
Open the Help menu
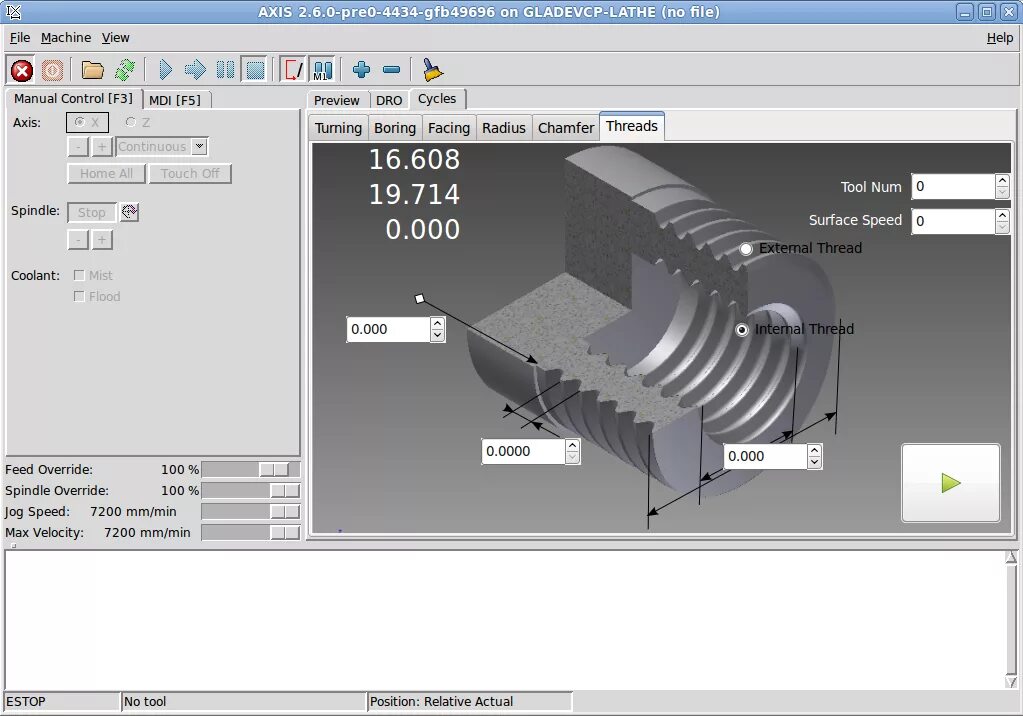(1000, 38)
